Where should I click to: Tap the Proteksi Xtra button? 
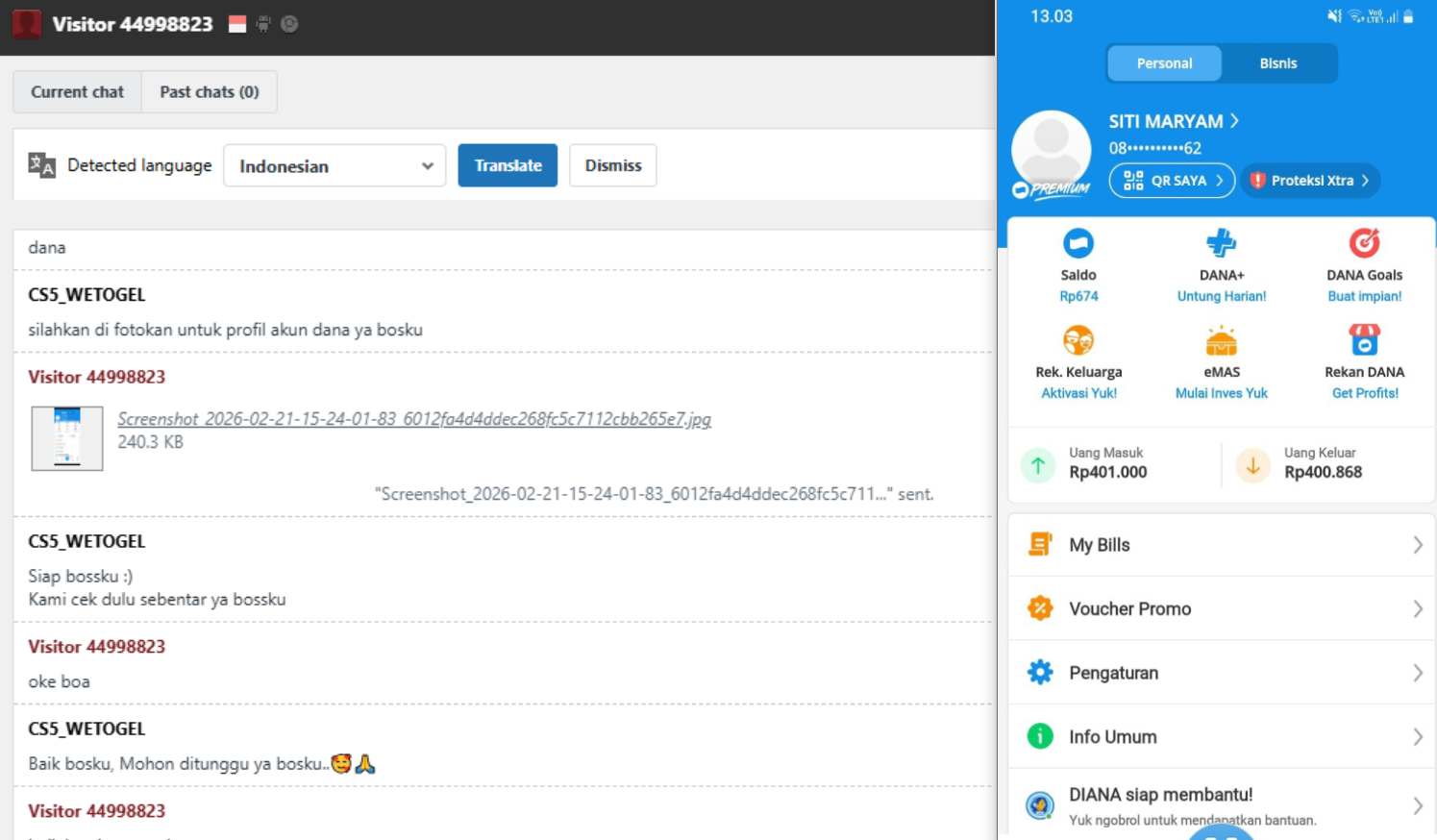[x=1310, y=181]
